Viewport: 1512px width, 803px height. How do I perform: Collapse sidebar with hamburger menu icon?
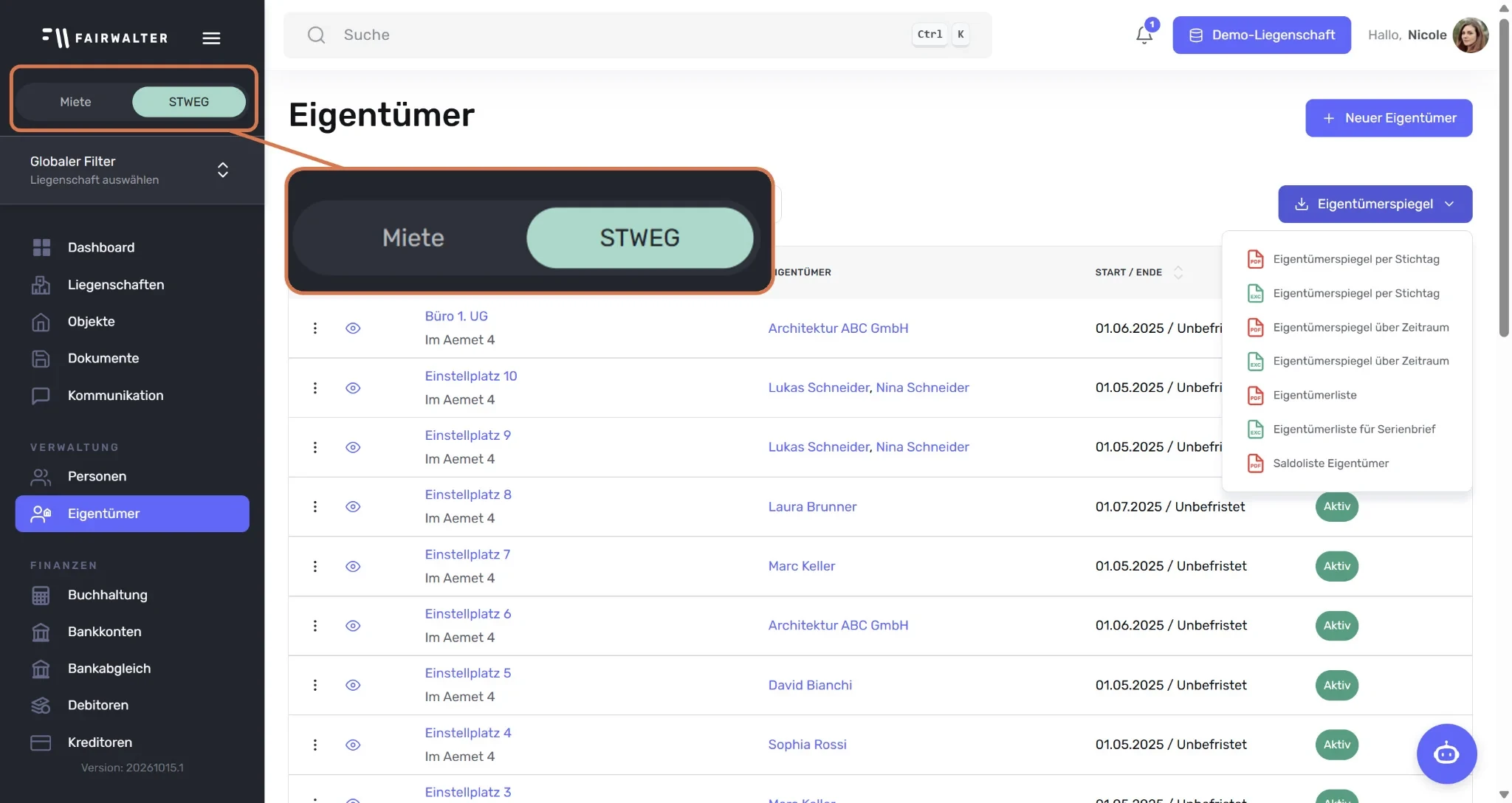click(211, 38)
